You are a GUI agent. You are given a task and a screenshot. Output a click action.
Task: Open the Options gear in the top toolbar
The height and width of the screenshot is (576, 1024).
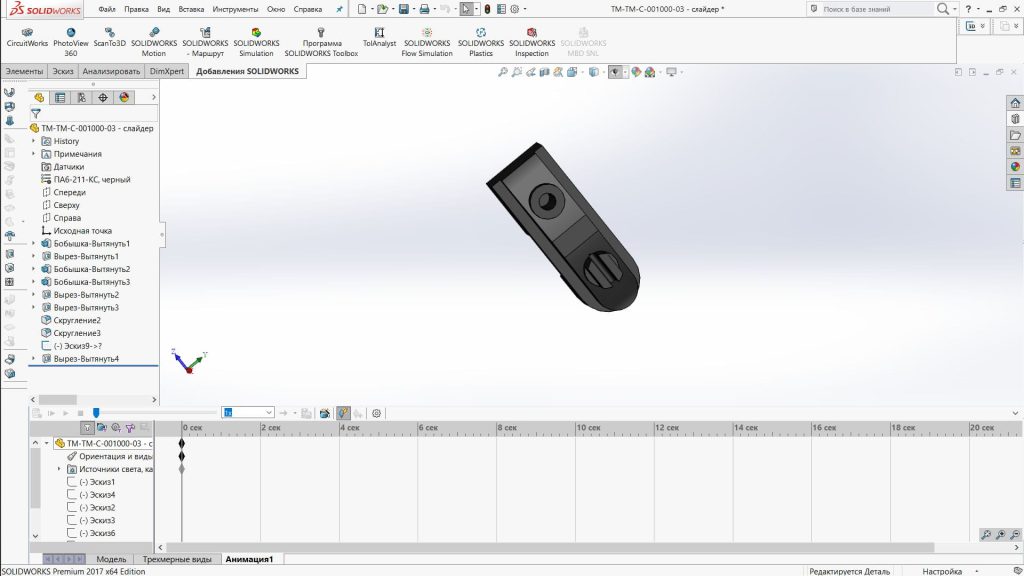pyautogui.click(x=515, y=9)
